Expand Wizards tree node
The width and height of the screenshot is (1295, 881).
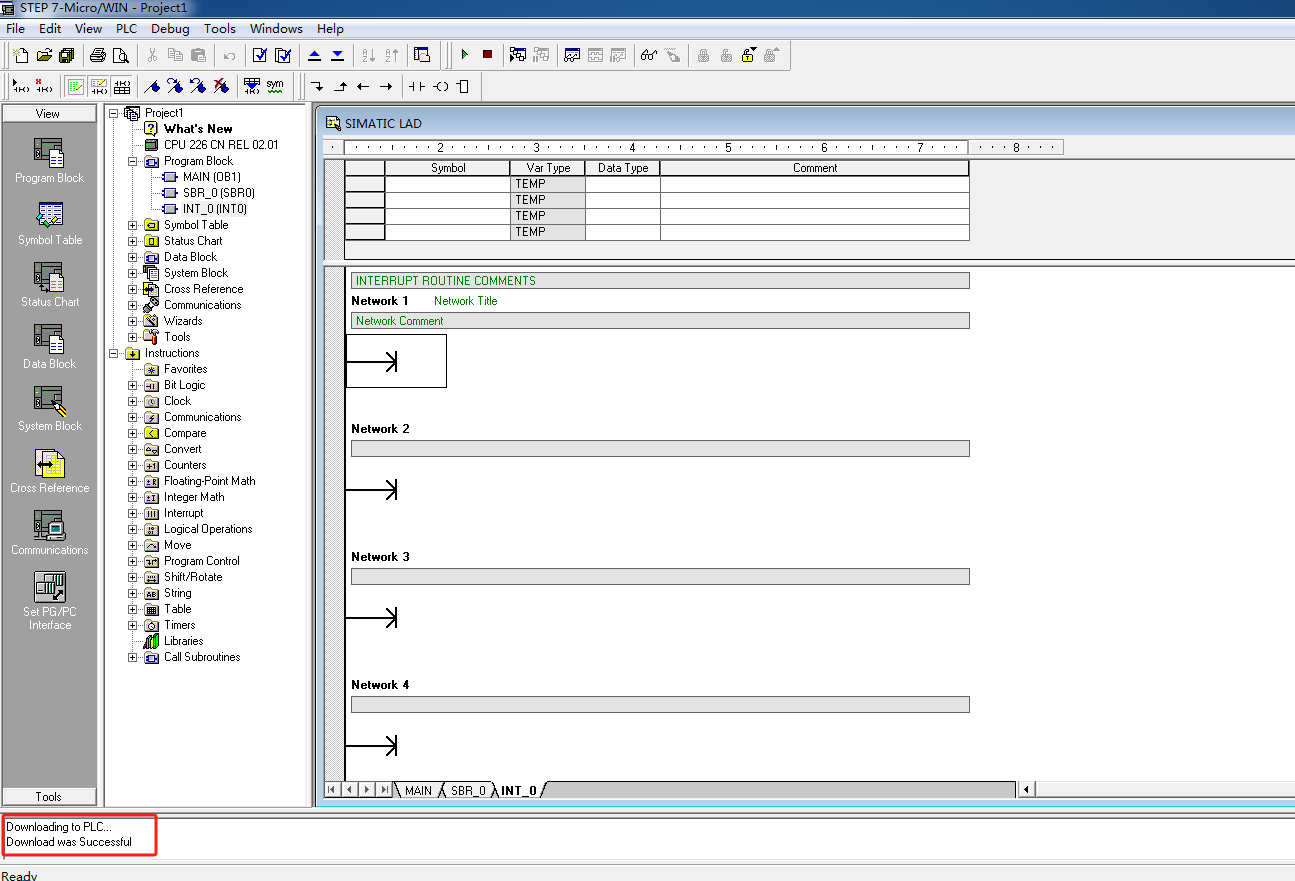(x=133, y=321)
